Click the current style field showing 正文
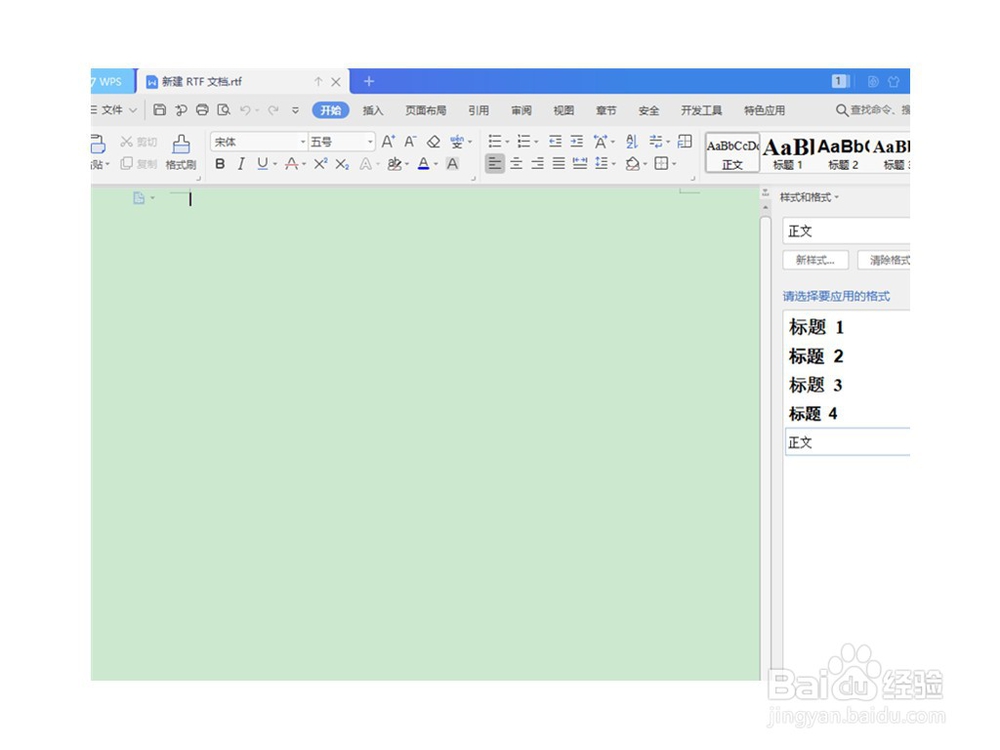 pyautogui.click(x=846, y=231)
